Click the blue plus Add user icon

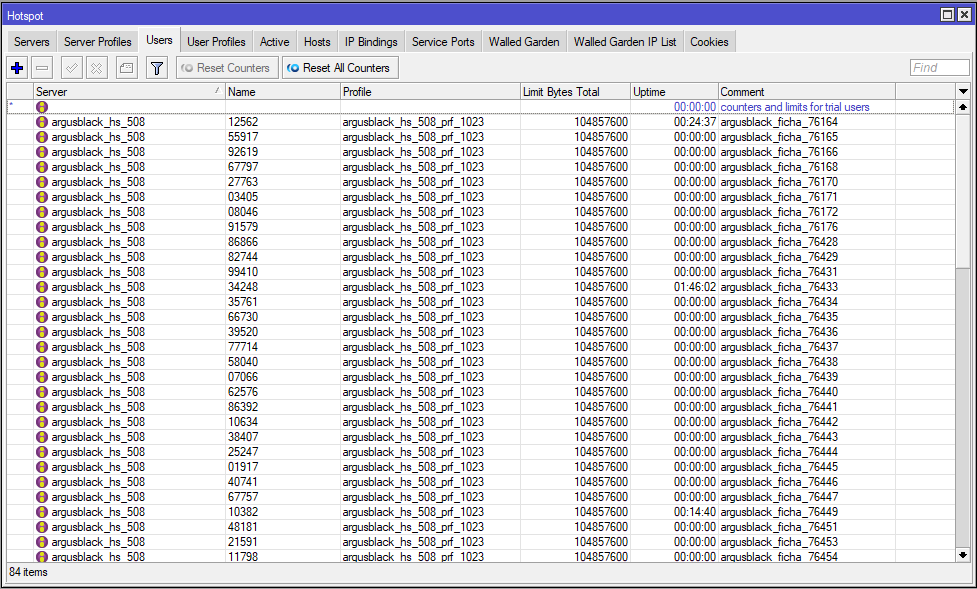click(x=17, y=68)
